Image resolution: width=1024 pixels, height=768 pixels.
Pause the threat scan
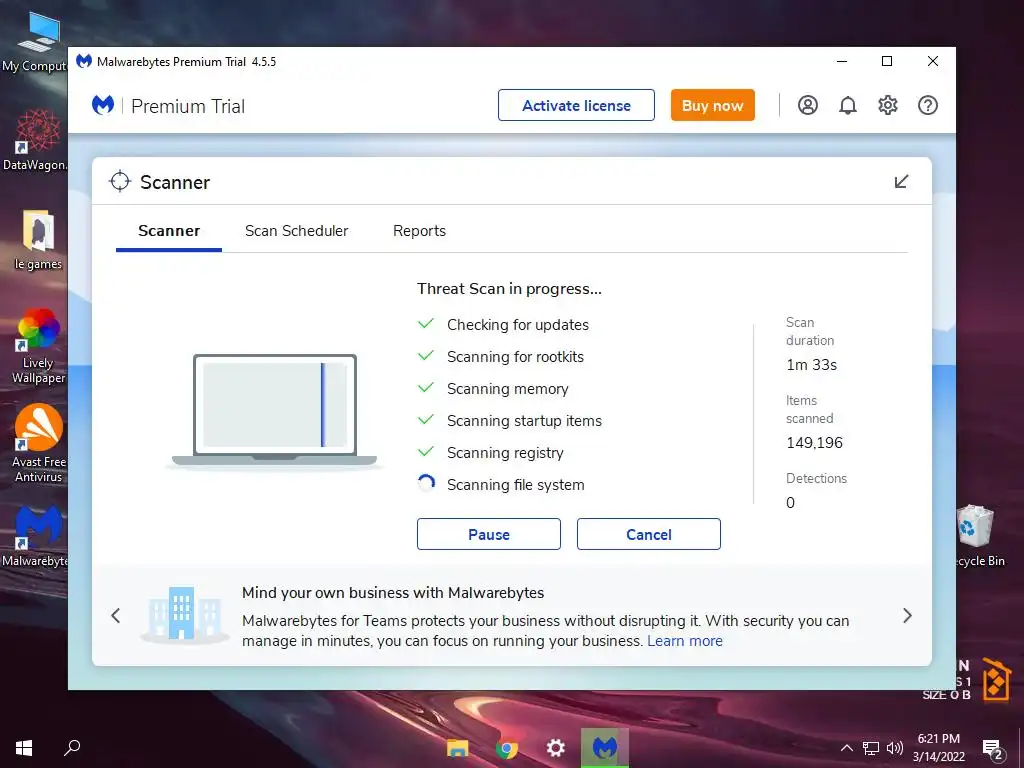click(488, 534)
